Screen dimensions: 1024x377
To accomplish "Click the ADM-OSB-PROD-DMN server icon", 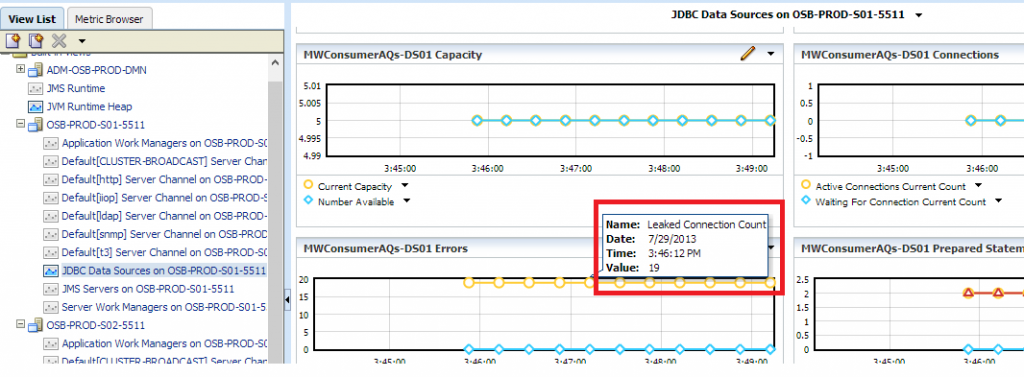I will 35,70.
